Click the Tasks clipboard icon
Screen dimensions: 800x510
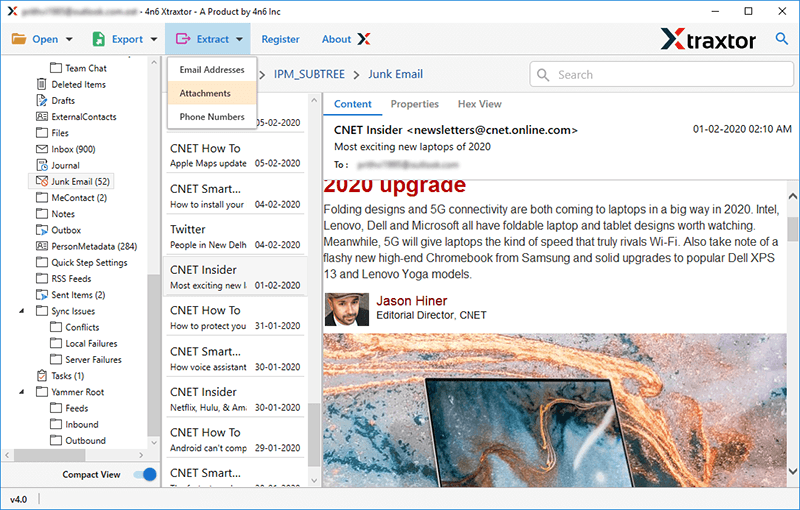click(x=42, y=376)
